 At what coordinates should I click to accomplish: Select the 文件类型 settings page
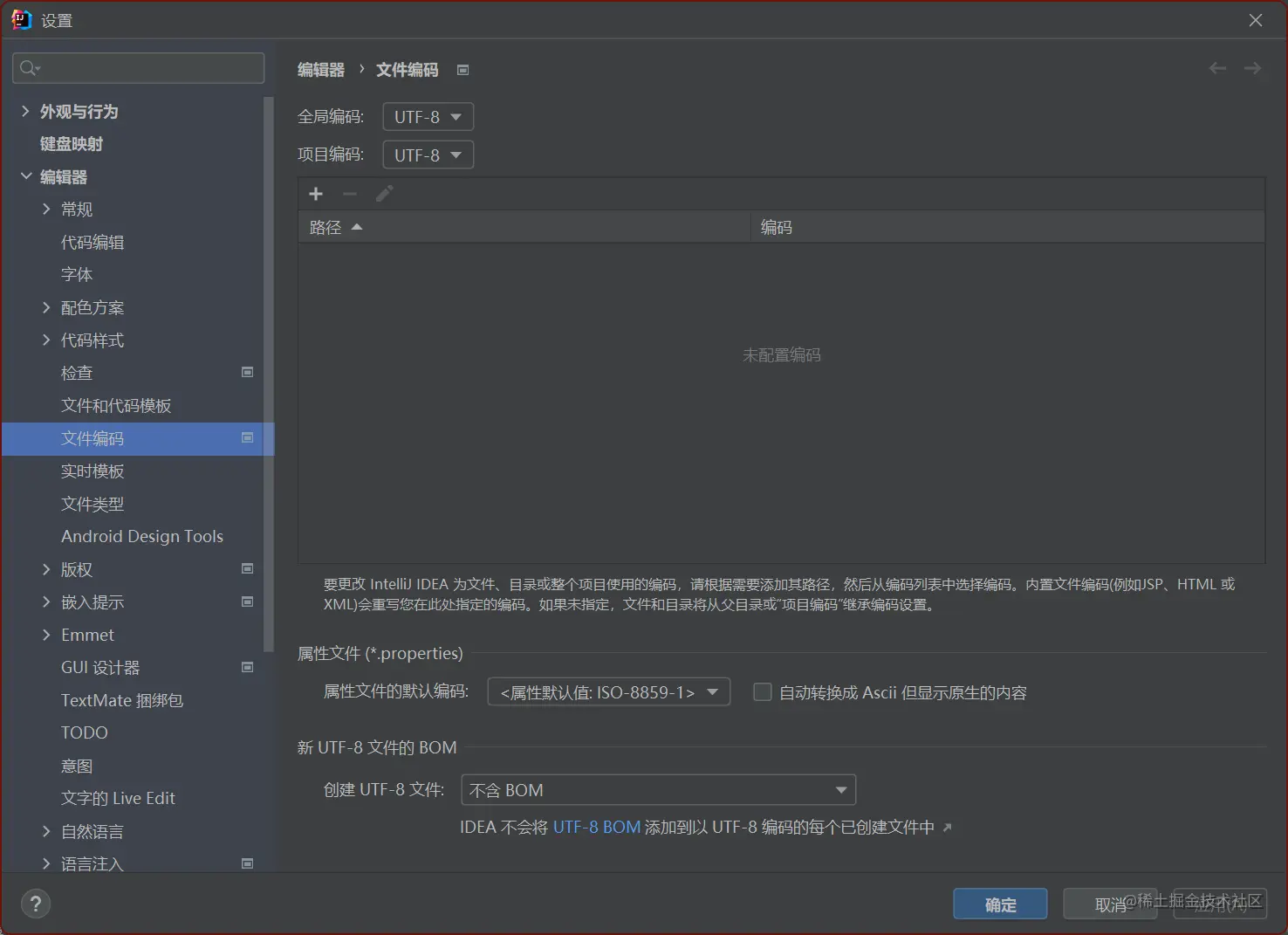92,504
